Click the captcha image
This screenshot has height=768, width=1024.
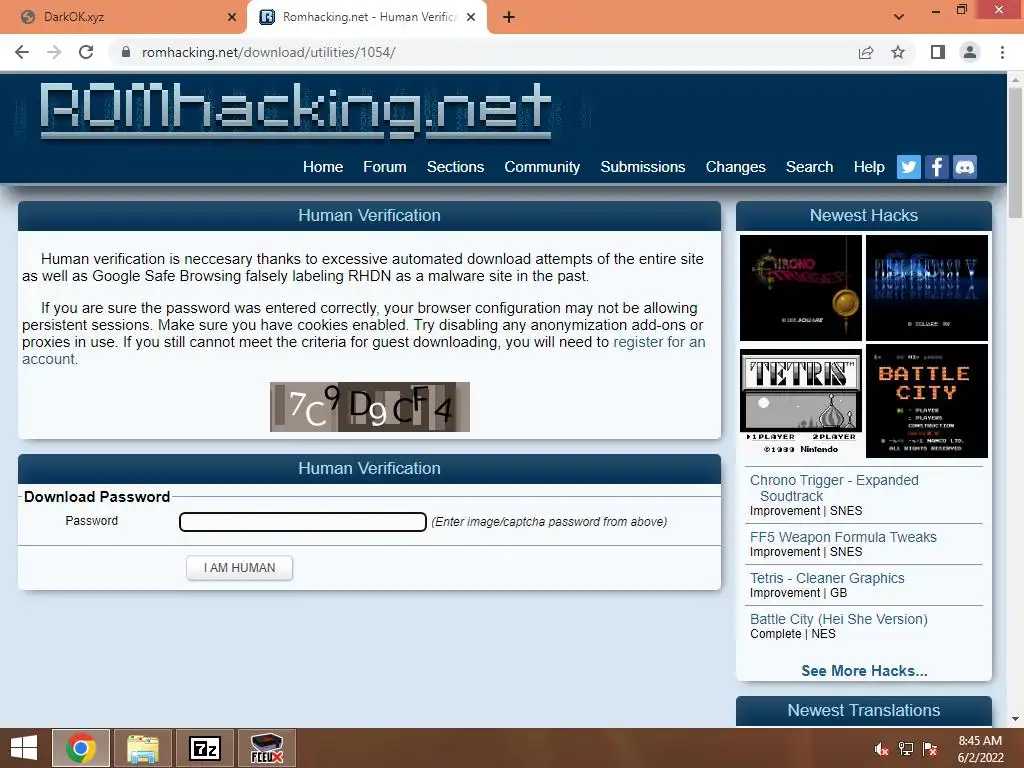(x=370, y=407)
